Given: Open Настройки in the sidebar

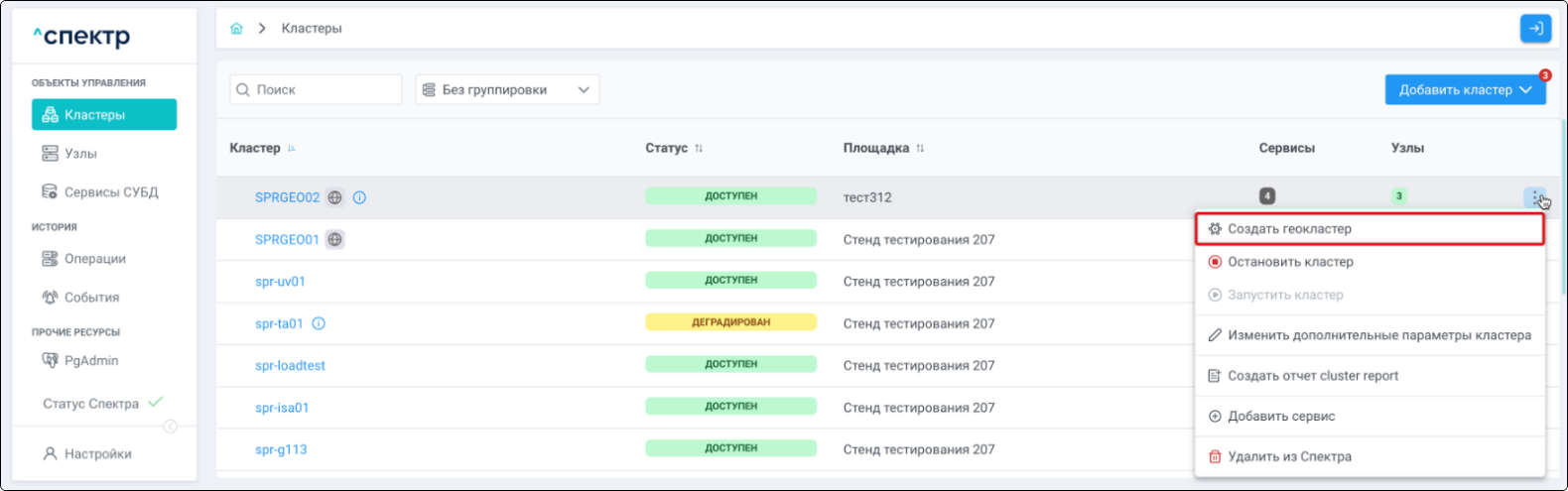Looking at the screenshot, I should (97, 454).
